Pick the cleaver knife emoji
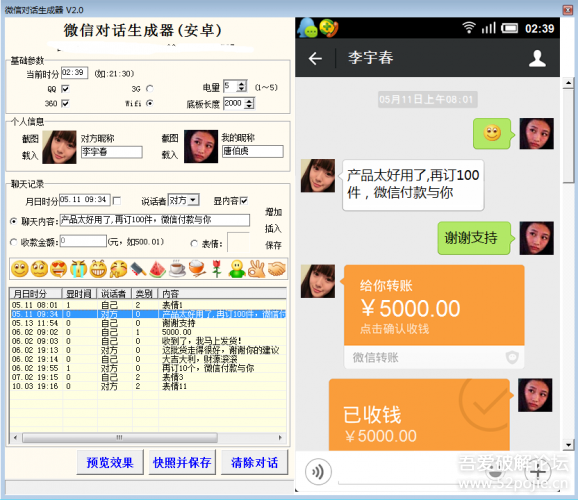This screenshot has width=578, height=500. click(x=138, y=268)
